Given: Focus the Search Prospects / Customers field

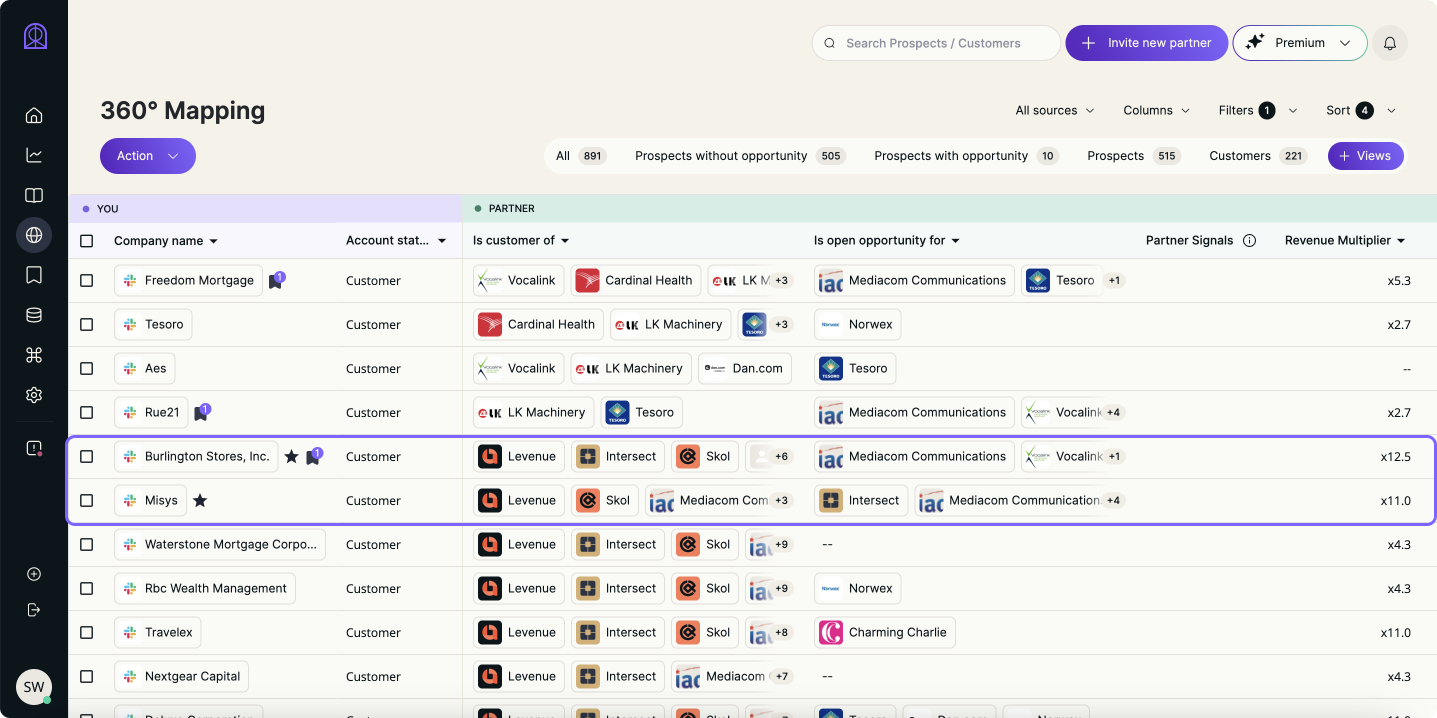Looking at the screenshot, I should click(936, 43).
